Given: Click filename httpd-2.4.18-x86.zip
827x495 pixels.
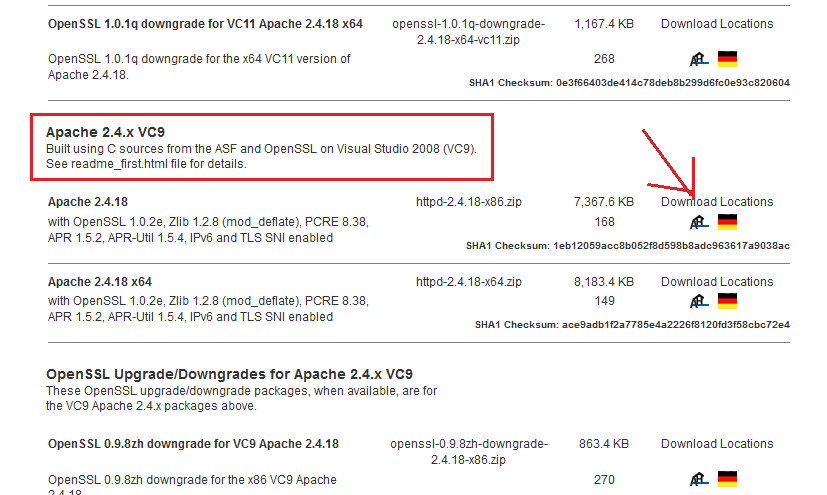Looking at the screenshot, I should tap(468, 202).
